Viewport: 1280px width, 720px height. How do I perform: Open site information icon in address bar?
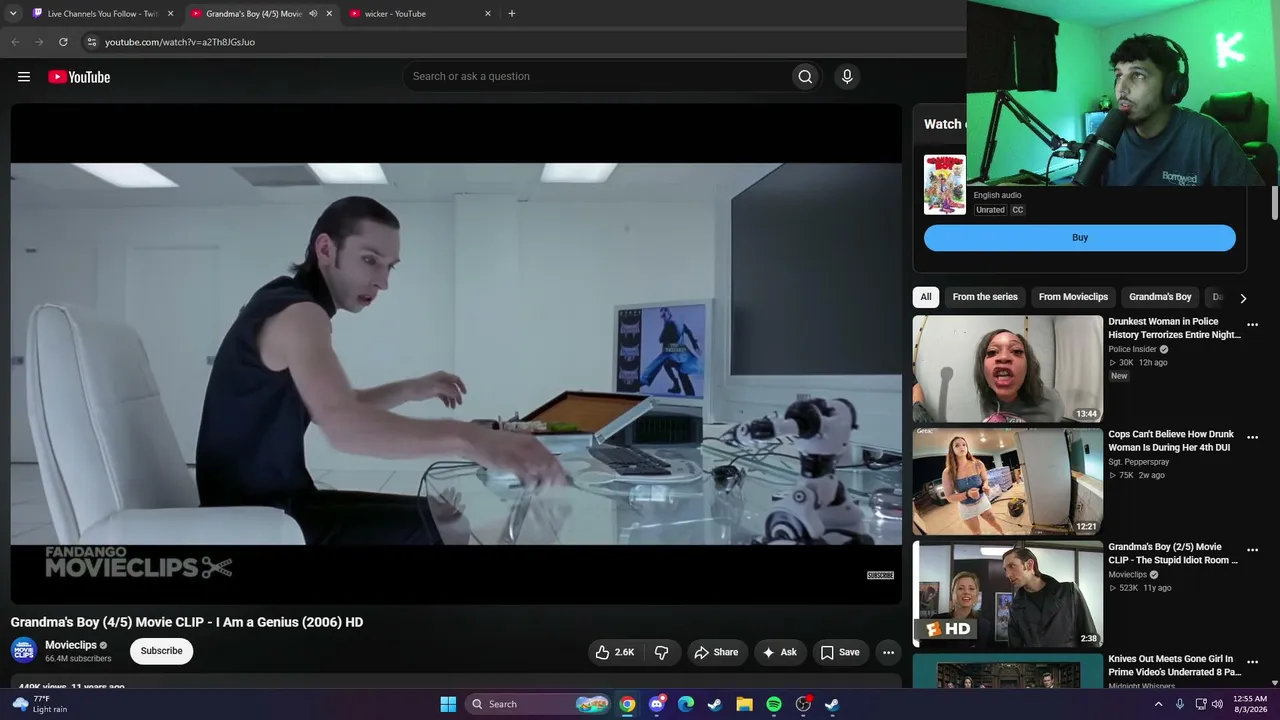tap(91, 42)
